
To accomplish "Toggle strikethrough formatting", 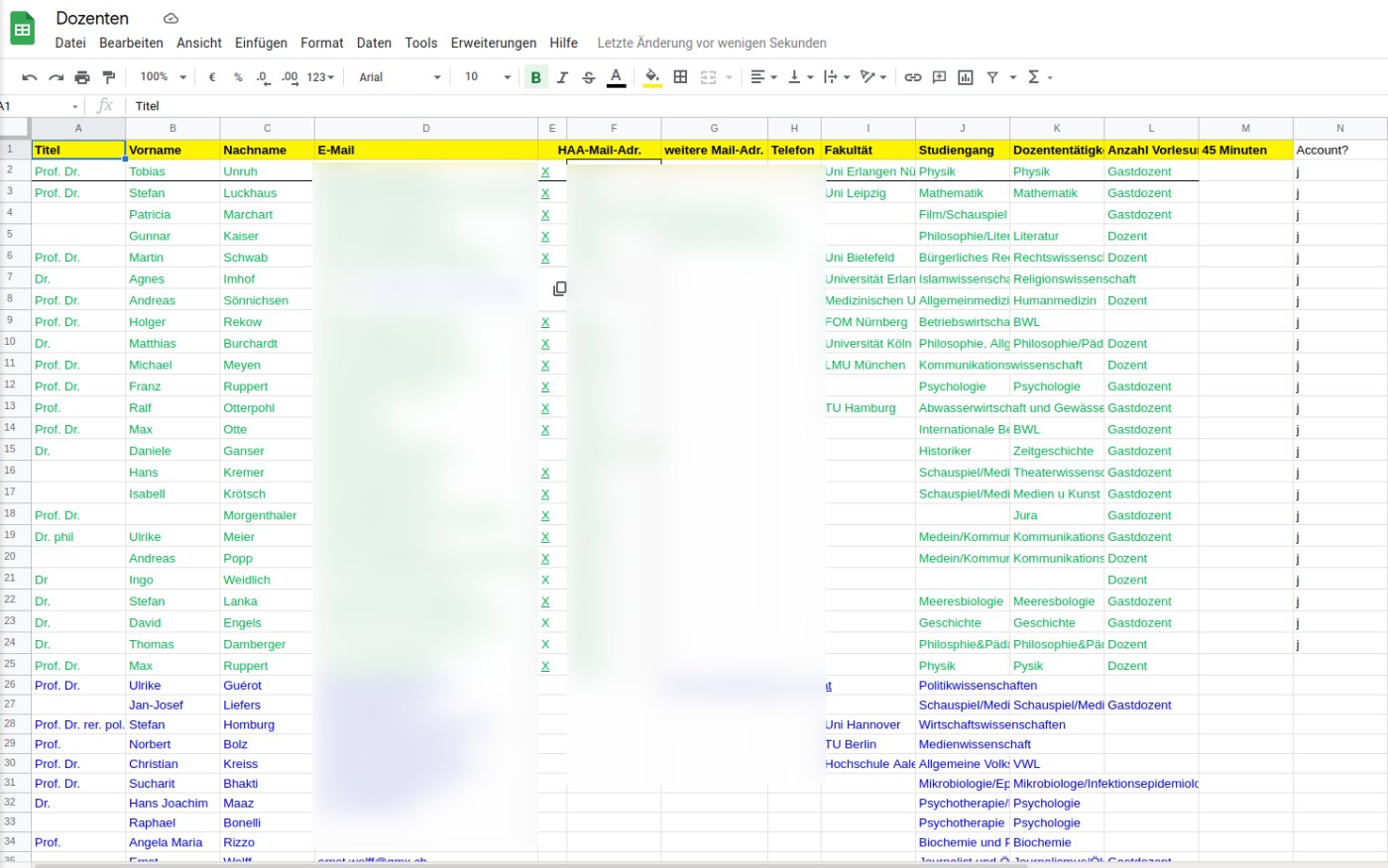I will click(x=589, y=77).
